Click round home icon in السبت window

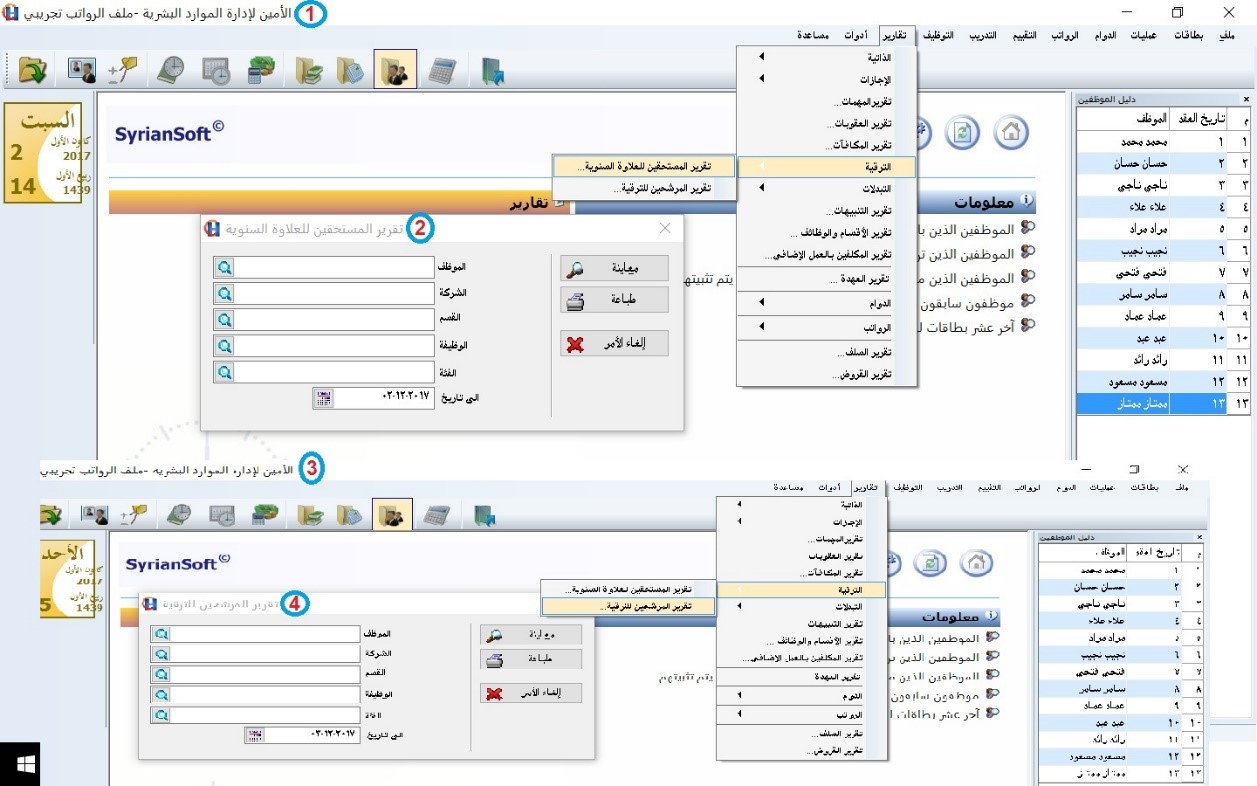1011,132
